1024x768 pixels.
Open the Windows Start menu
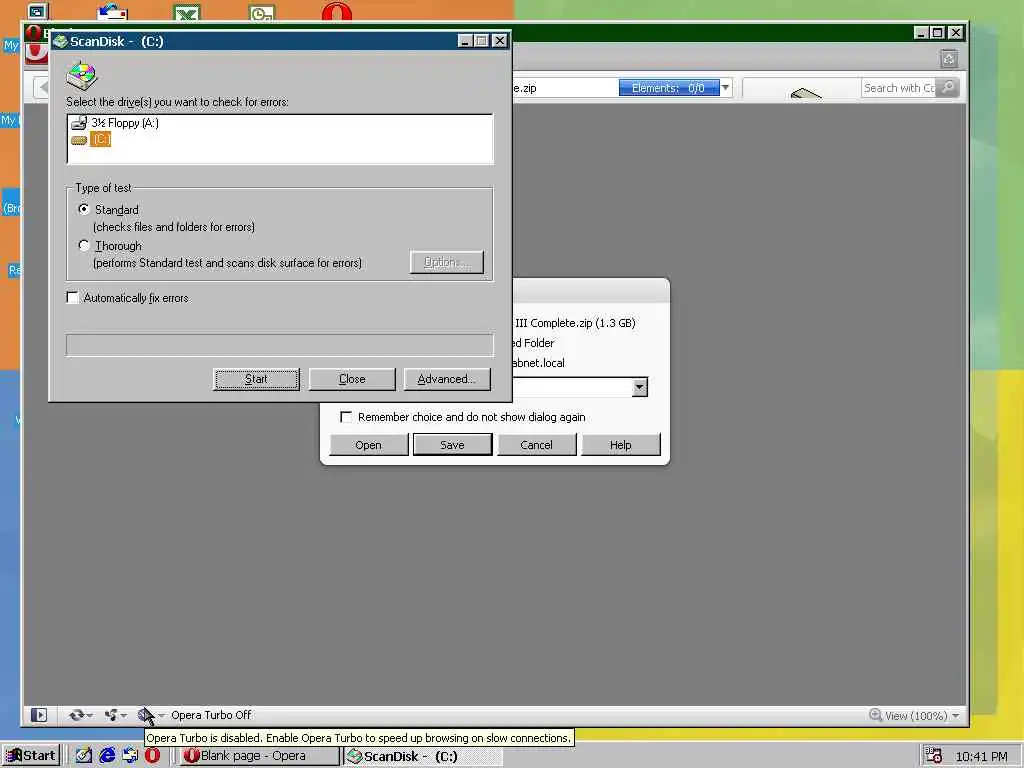31,756
